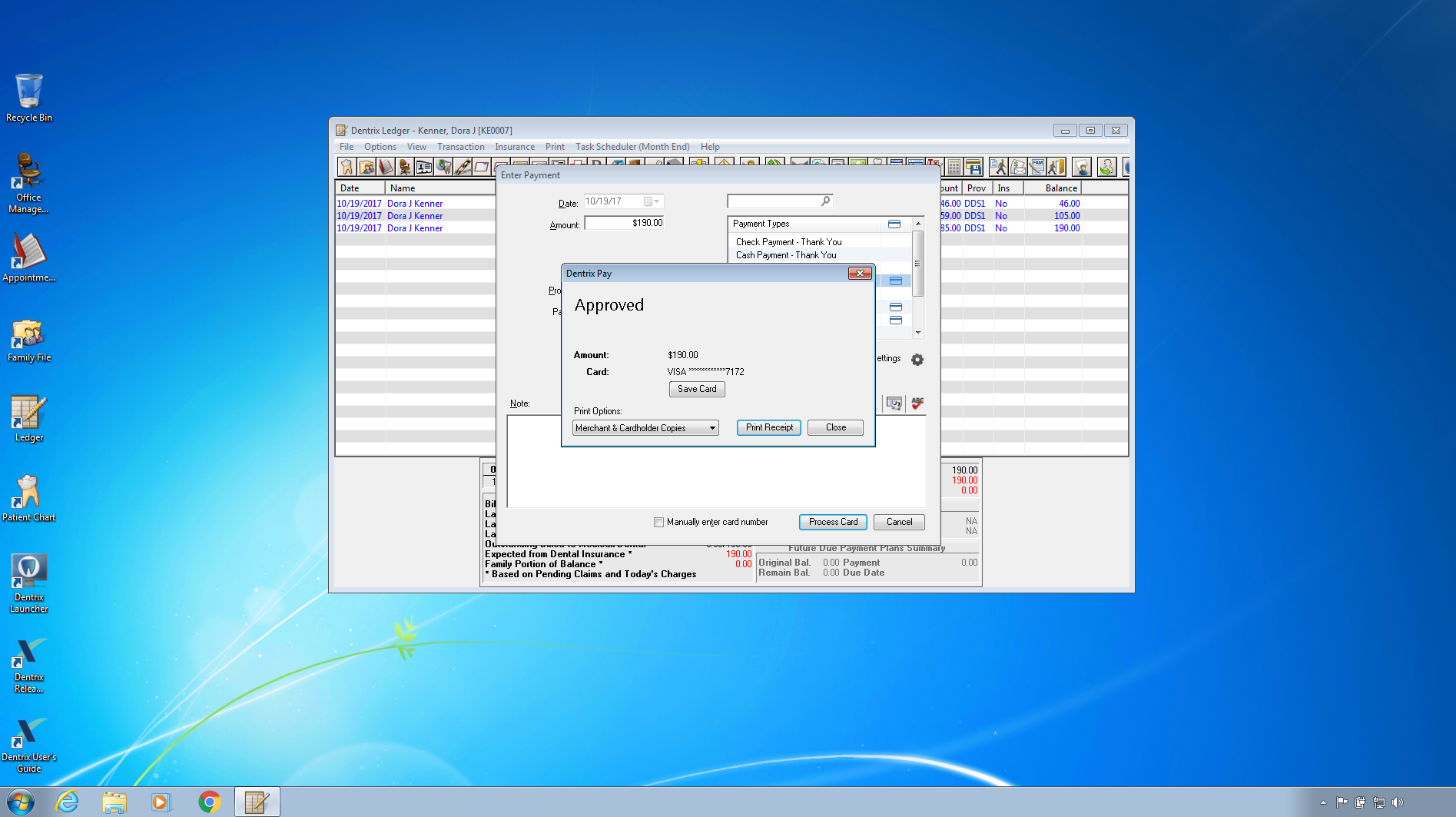Open Patient Chart from Ledger toolbar tooth icon

[347, 167]
